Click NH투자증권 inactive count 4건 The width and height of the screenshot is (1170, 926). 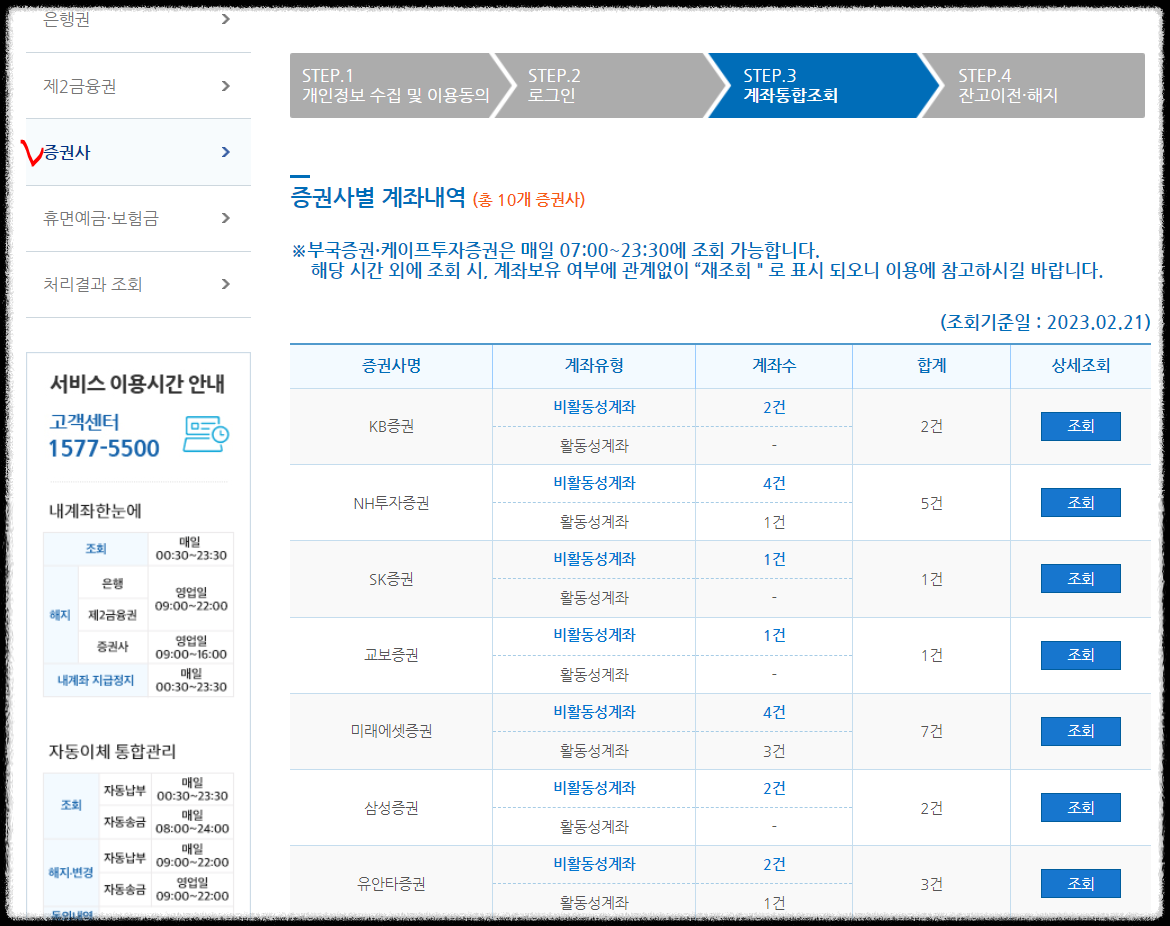pyautogui.click(x=774, y=484)
